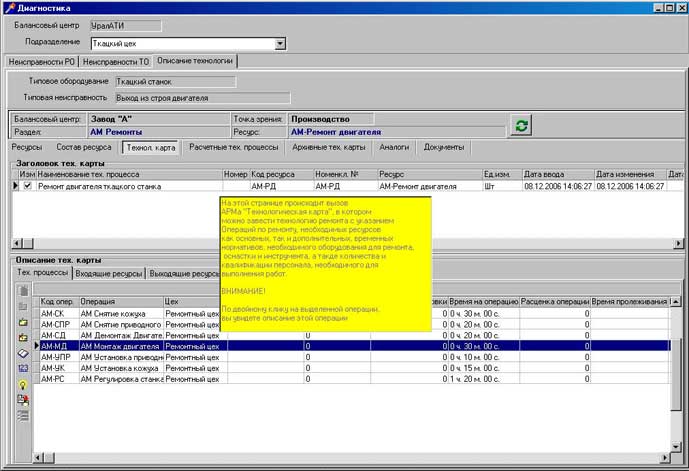
Task: Switch to the Аналоги tab
Action: point(394,147)
